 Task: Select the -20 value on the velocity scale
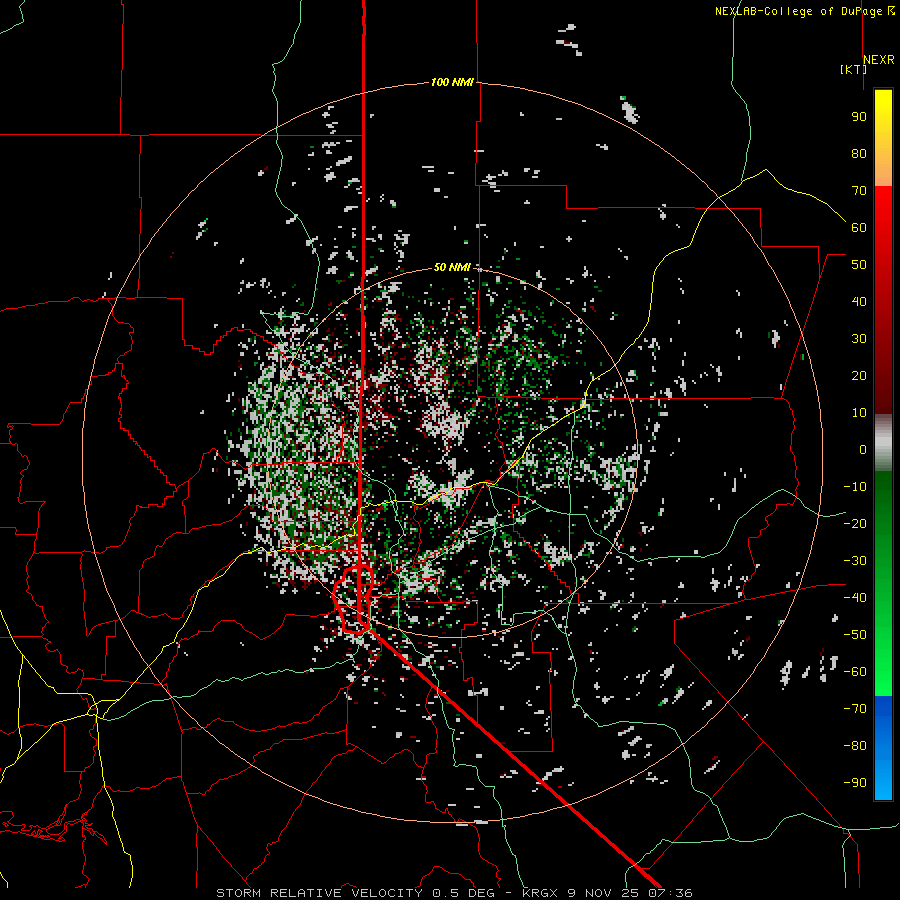(855, 524)
